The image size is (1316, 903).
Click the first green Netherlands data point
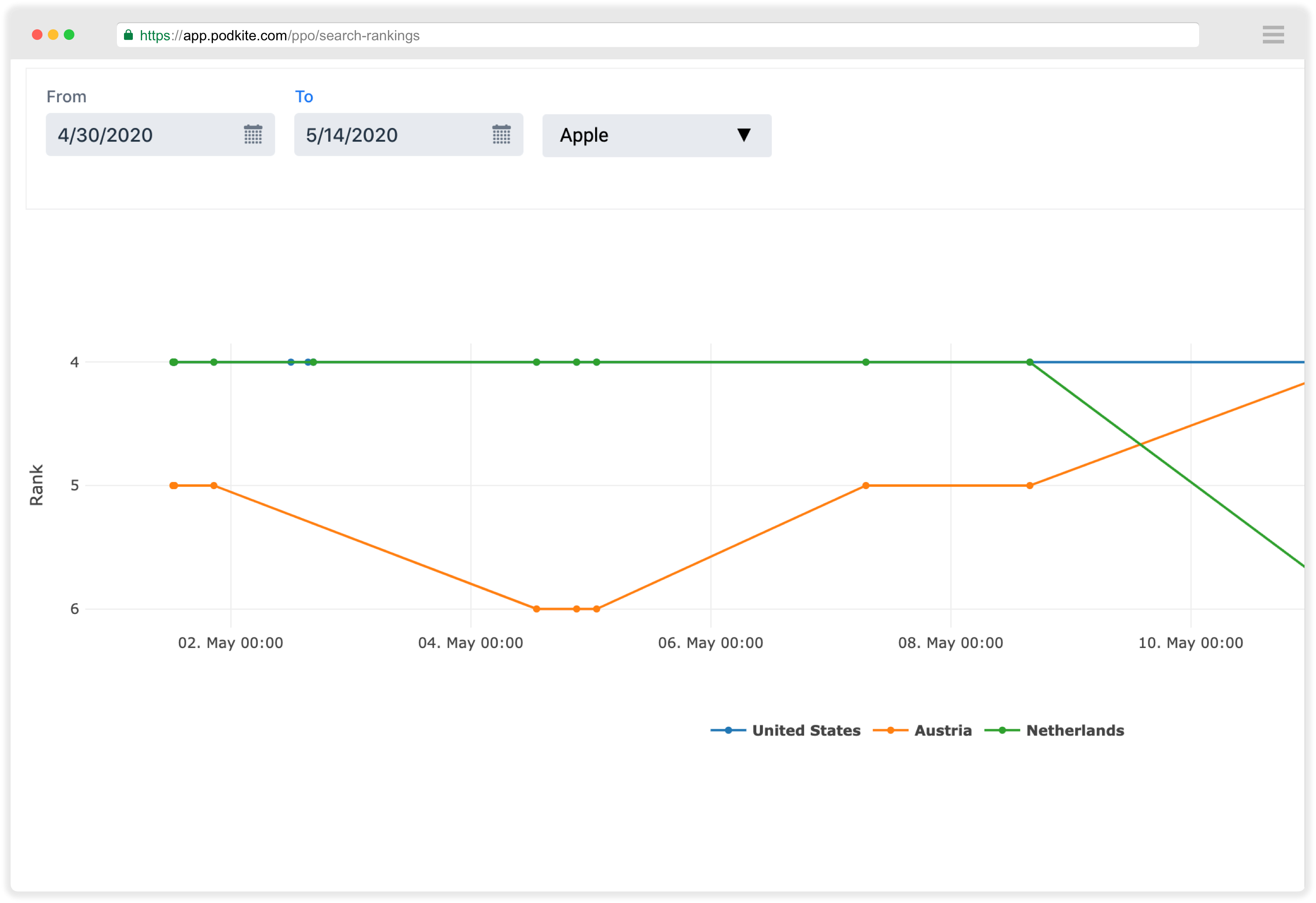pos(174,363)
